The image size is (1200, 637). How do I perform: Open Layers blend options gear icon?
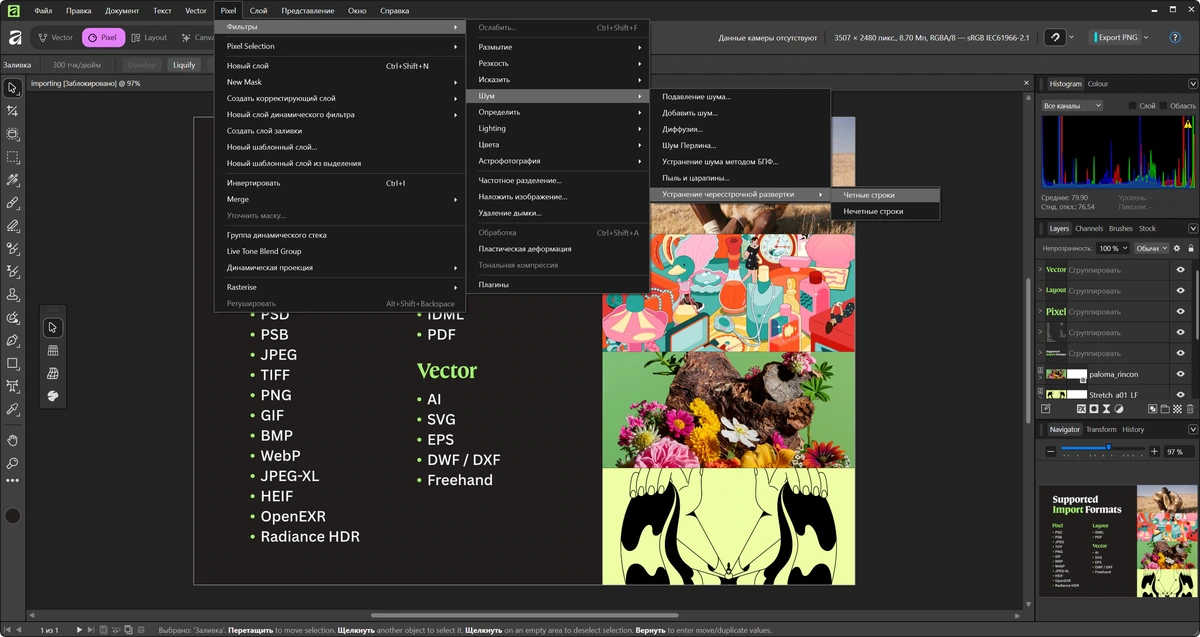pyautogui.click(x=1177, y=248)
